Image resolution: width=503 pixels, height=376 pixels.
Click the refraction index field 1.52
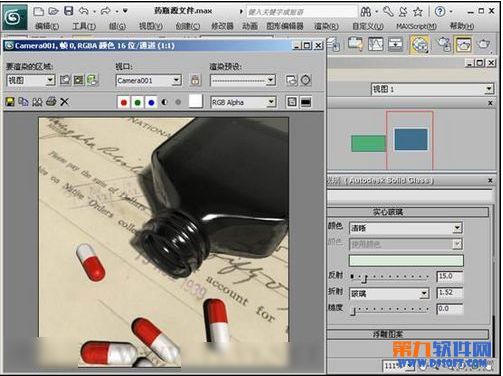pyautogui.click(x=449, y=293)
